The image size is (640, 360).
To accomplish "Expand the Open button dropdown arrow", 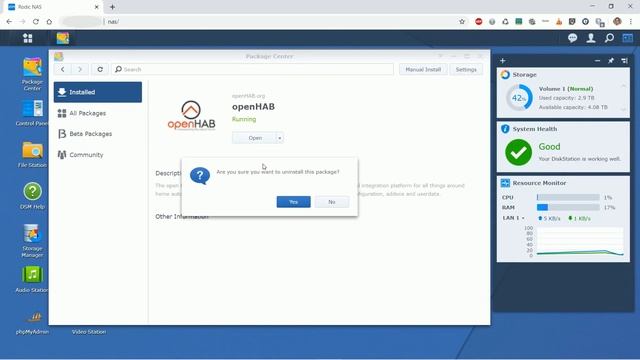I will tap(280, 138).
